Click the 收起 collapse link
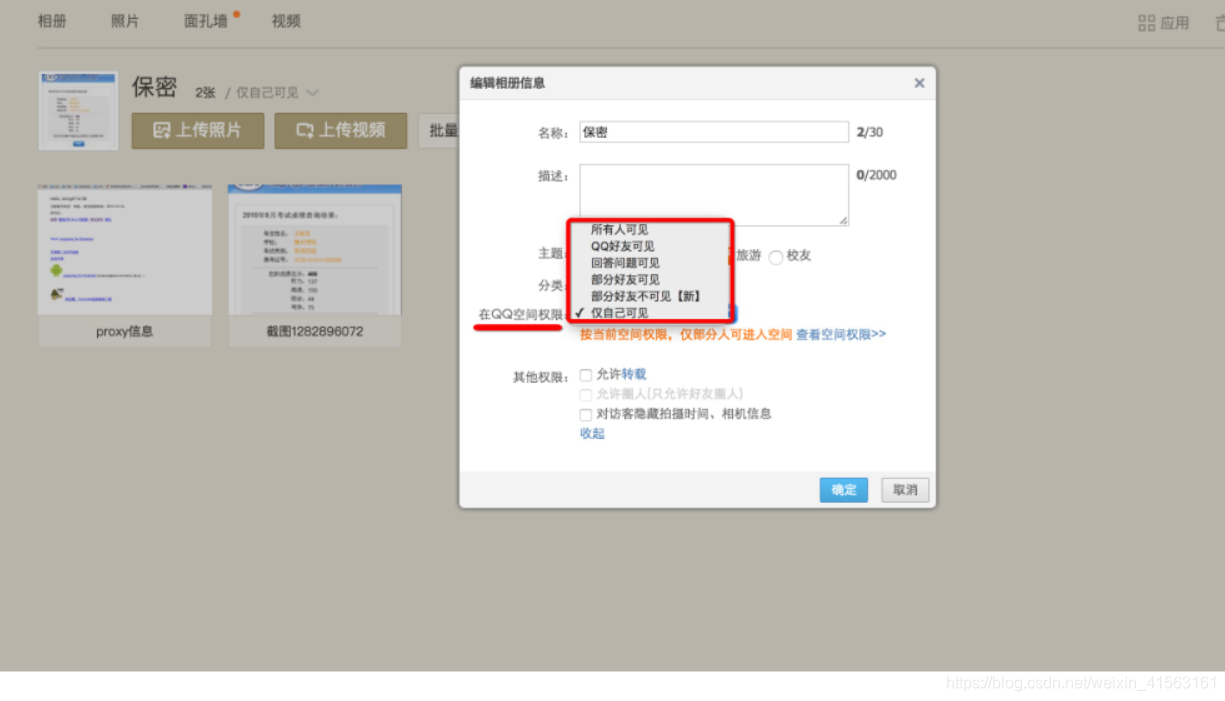This screenshot has width=1225, height=701. point(592,434)
